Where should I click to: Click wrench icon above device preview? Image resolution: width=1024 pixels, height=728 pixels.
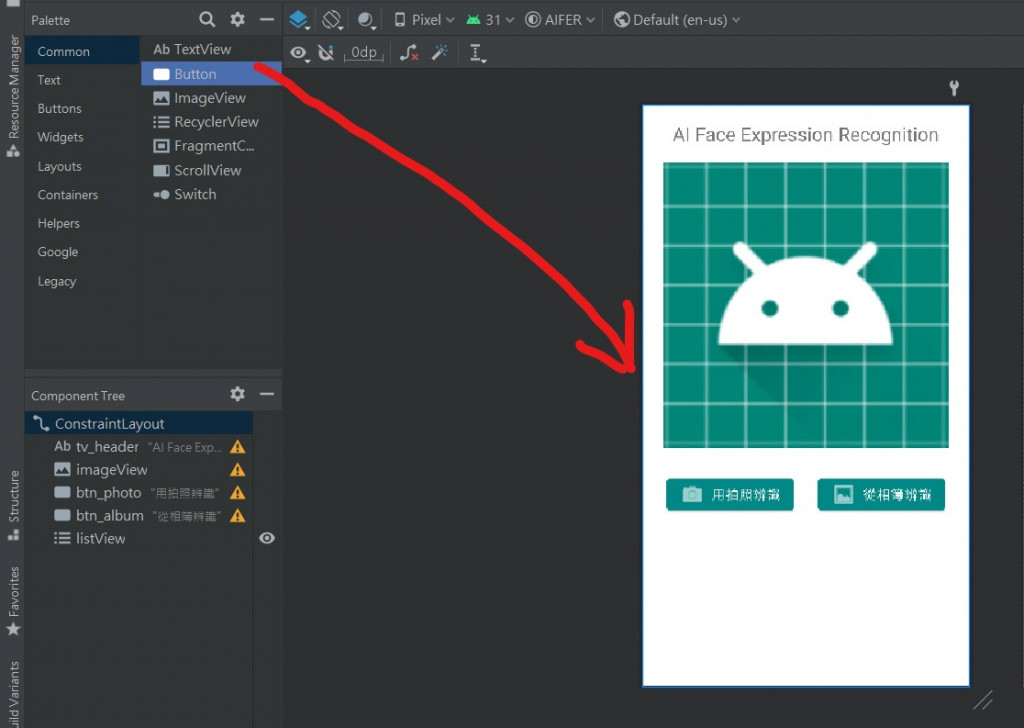954,87
